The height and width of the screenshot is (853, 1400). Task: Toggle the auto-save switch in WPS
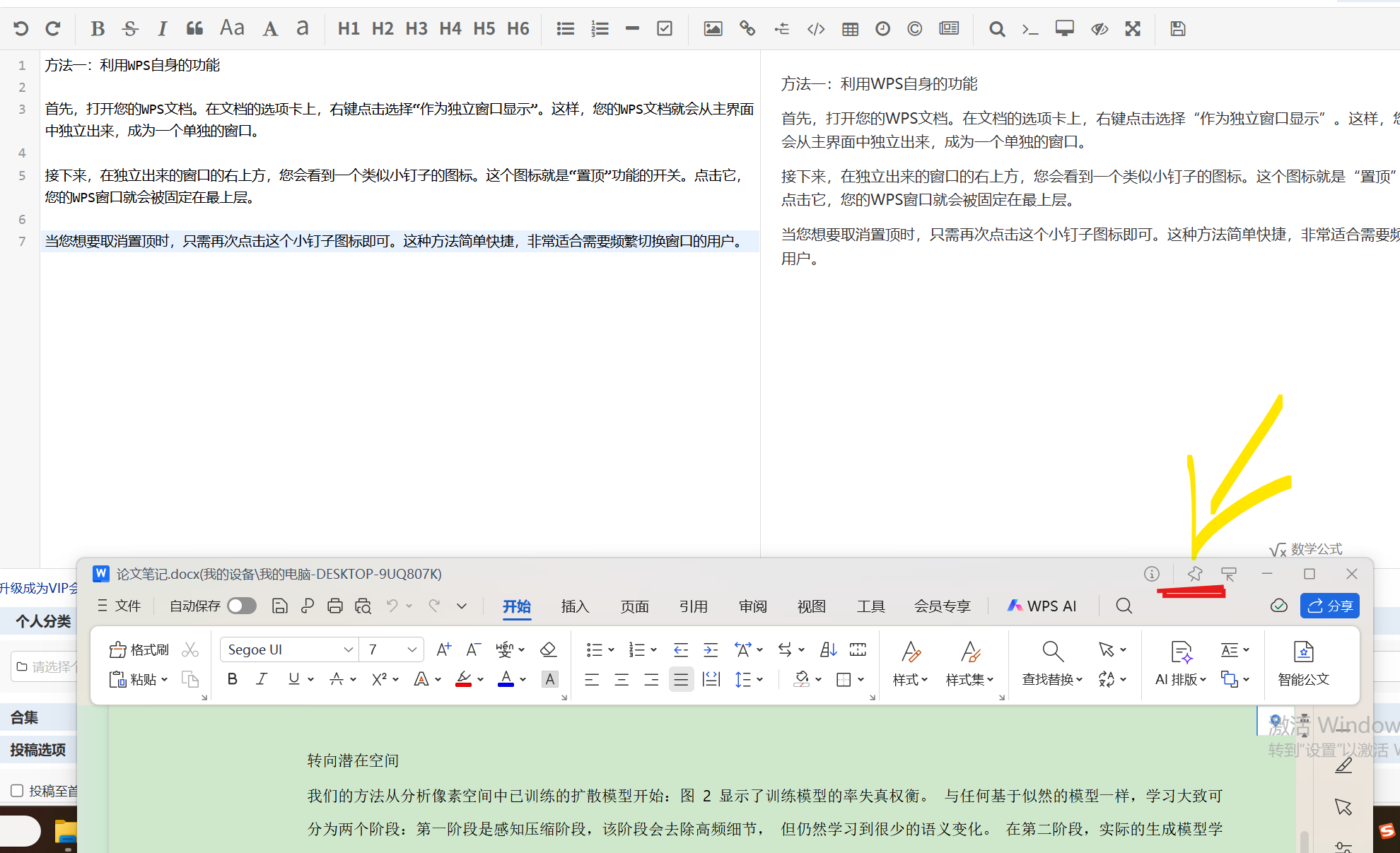point(242,606)
